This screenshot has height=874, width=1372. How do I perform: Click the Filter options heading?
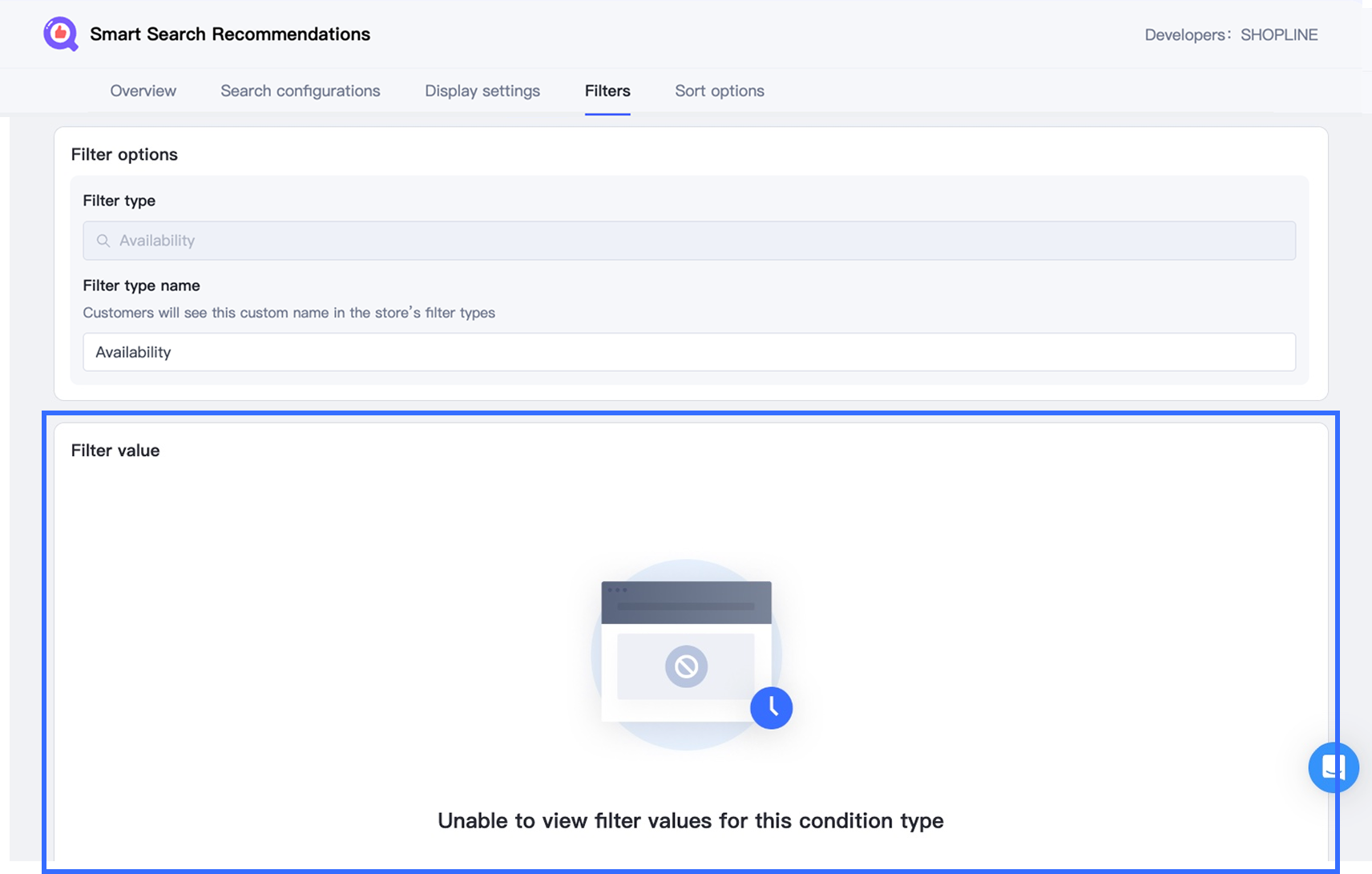point(124,154)
